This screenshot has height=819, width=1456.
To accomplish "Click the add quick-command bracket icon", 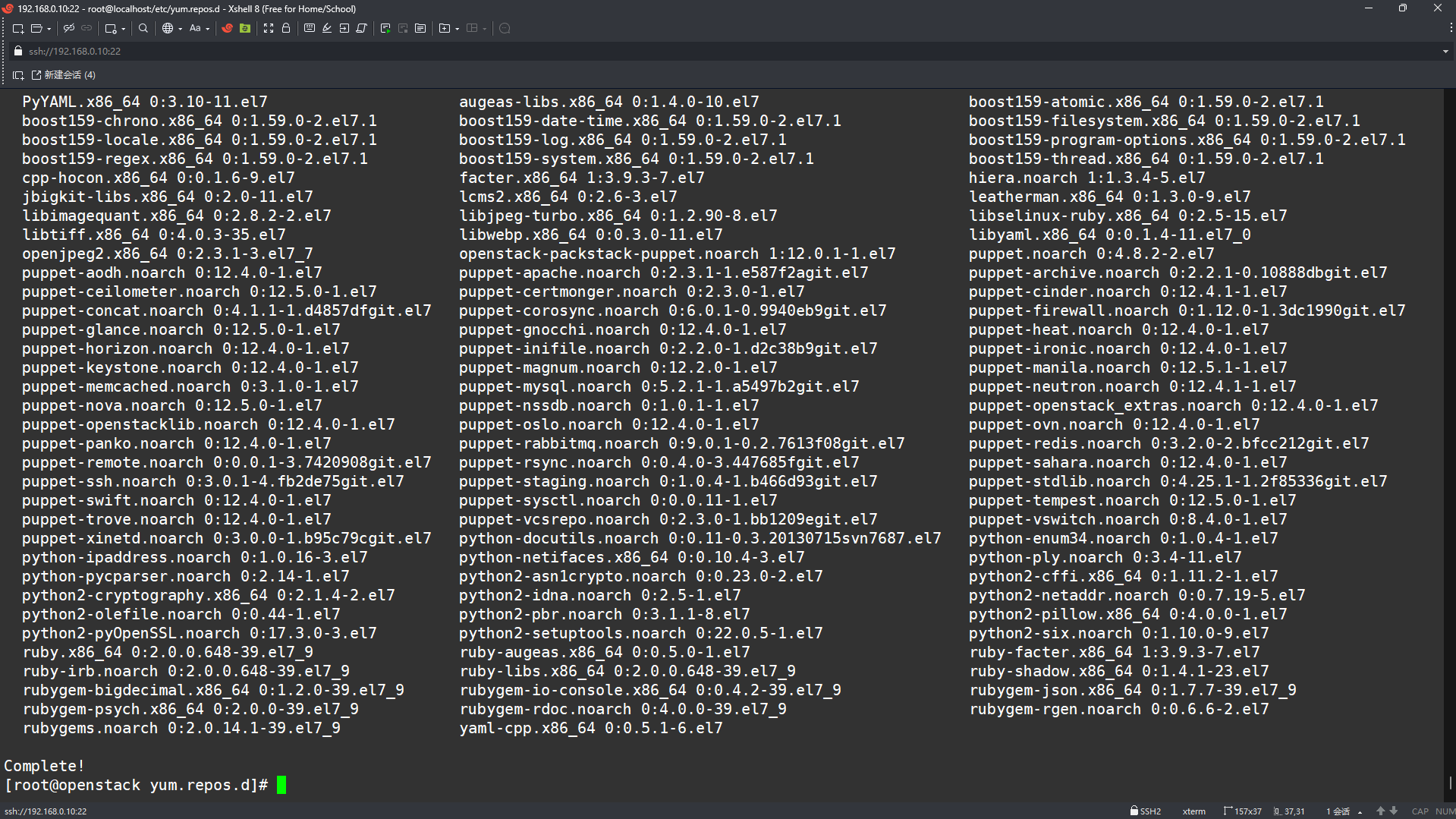I will pos(18,75).
